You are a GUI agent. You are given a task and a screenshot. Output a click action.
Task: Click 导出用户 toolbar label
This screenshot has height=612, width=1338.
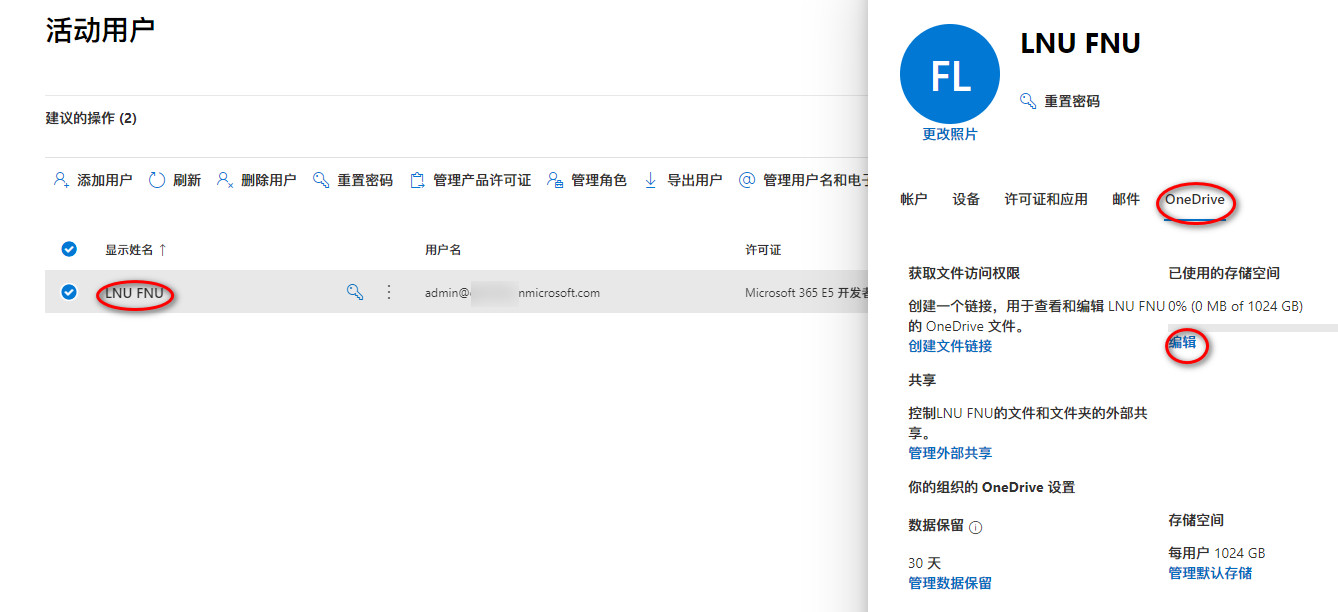pyautogui.click(x=695, y=180)
